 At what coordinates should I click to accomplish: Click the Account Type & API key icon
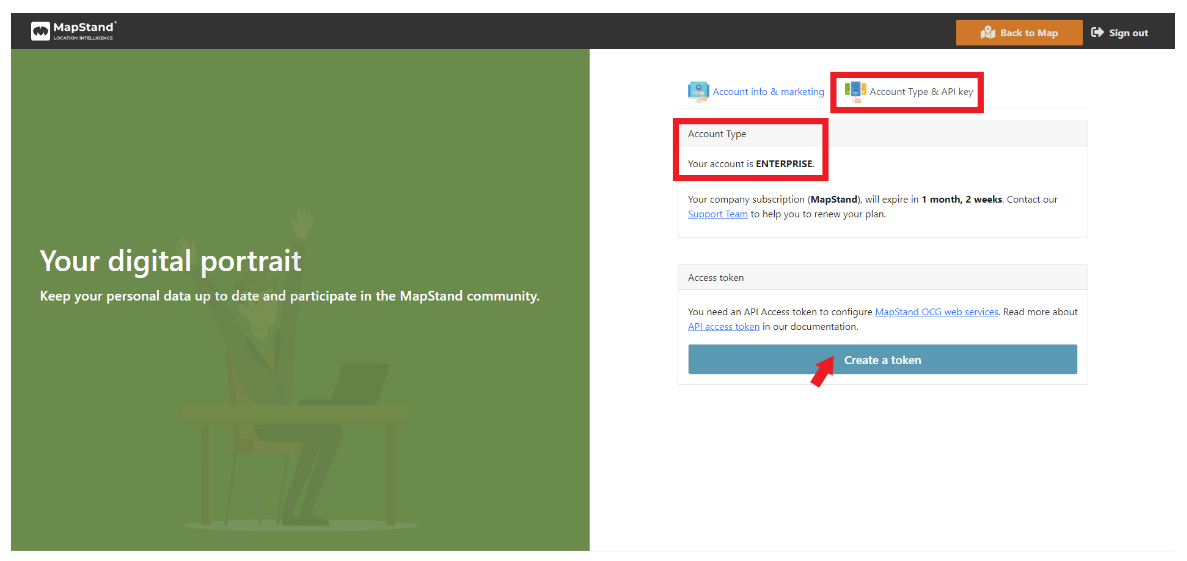click(855, 92)
